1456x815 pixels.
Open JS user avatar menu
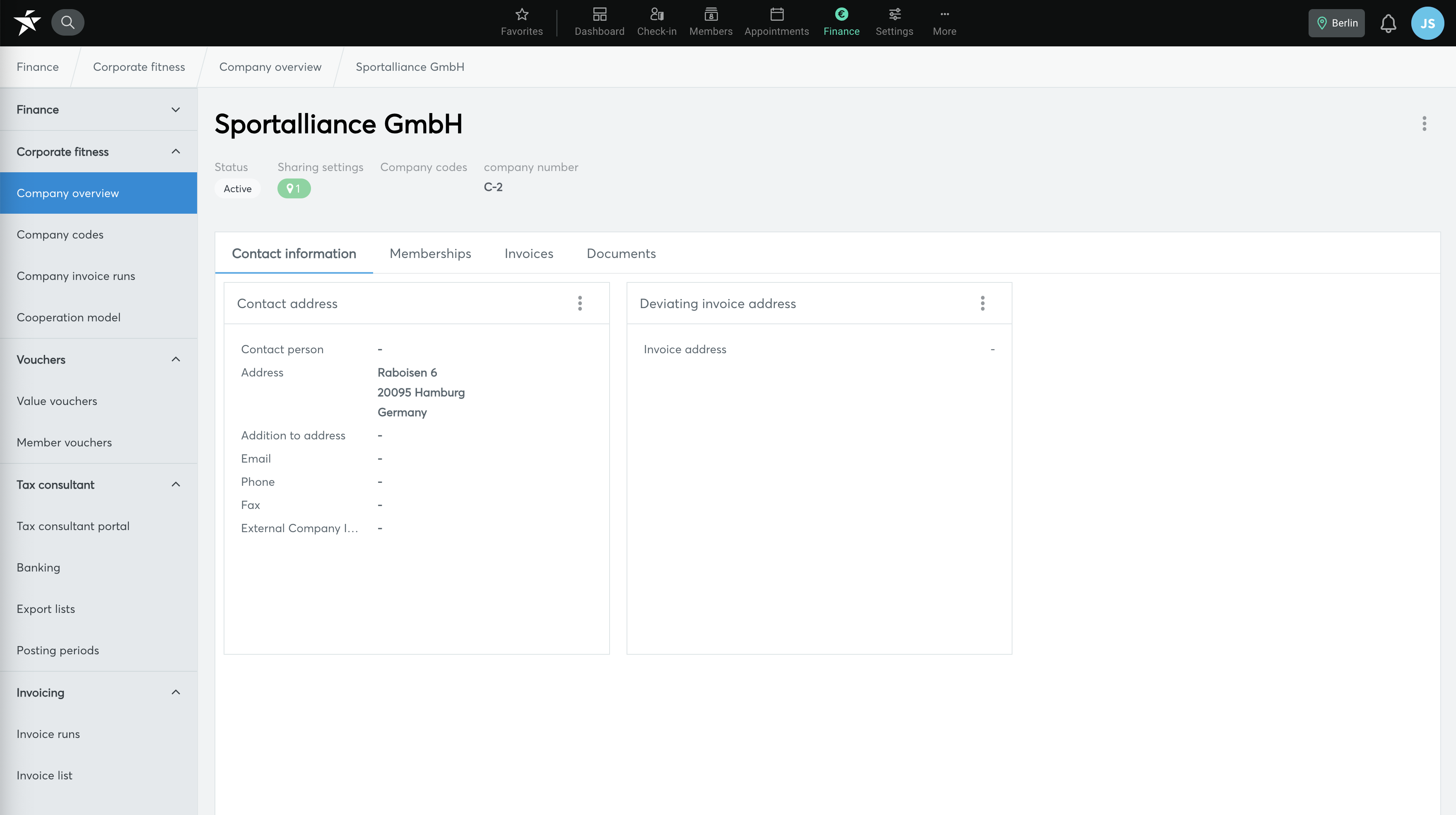pyautogui.click(x=1427, y=23)
